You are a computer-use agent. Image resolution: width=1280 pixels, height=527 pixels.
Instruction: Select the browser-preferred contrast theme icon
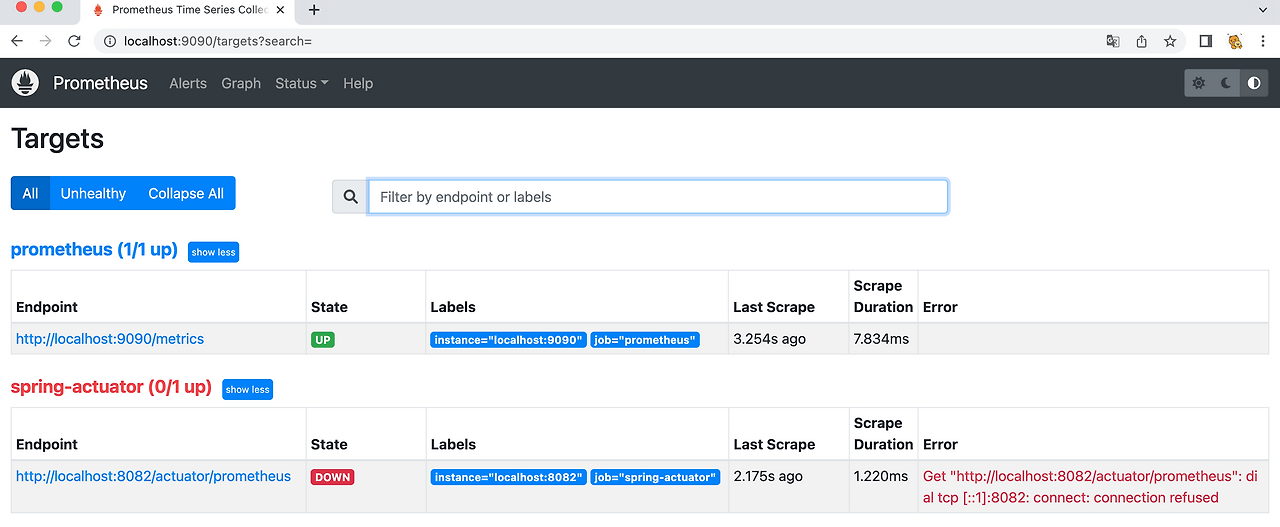[1254, 83]
